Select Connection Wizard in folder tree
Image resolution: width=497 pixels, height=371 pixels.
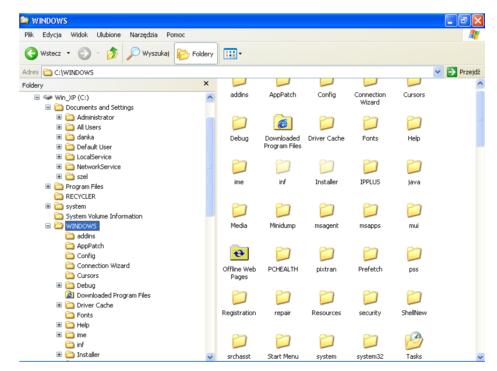point(98,266)
